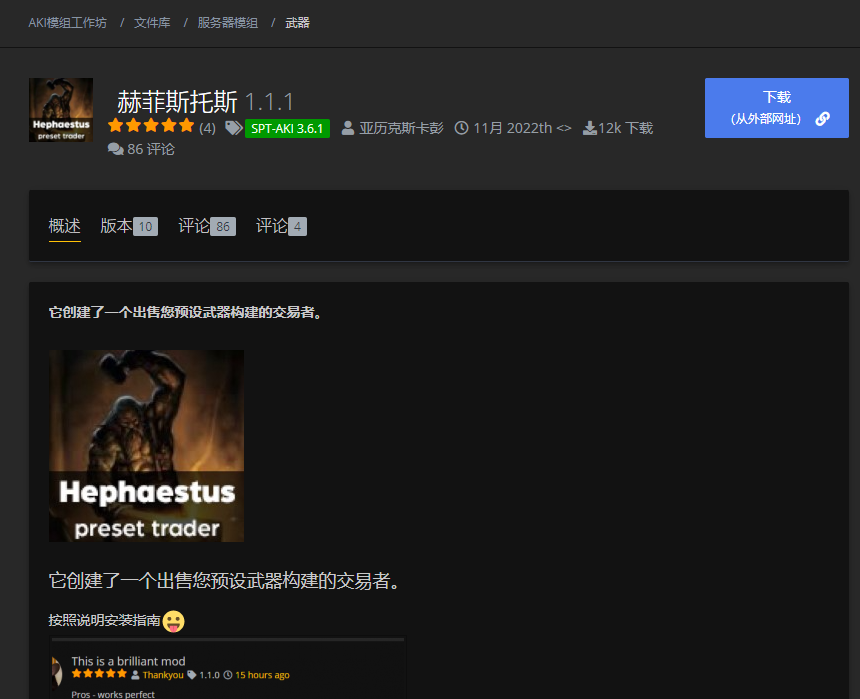The width and height of the screenshot is (860, 699).
Task: Click the large Hephaestus preset trader image
Action: 146,446
